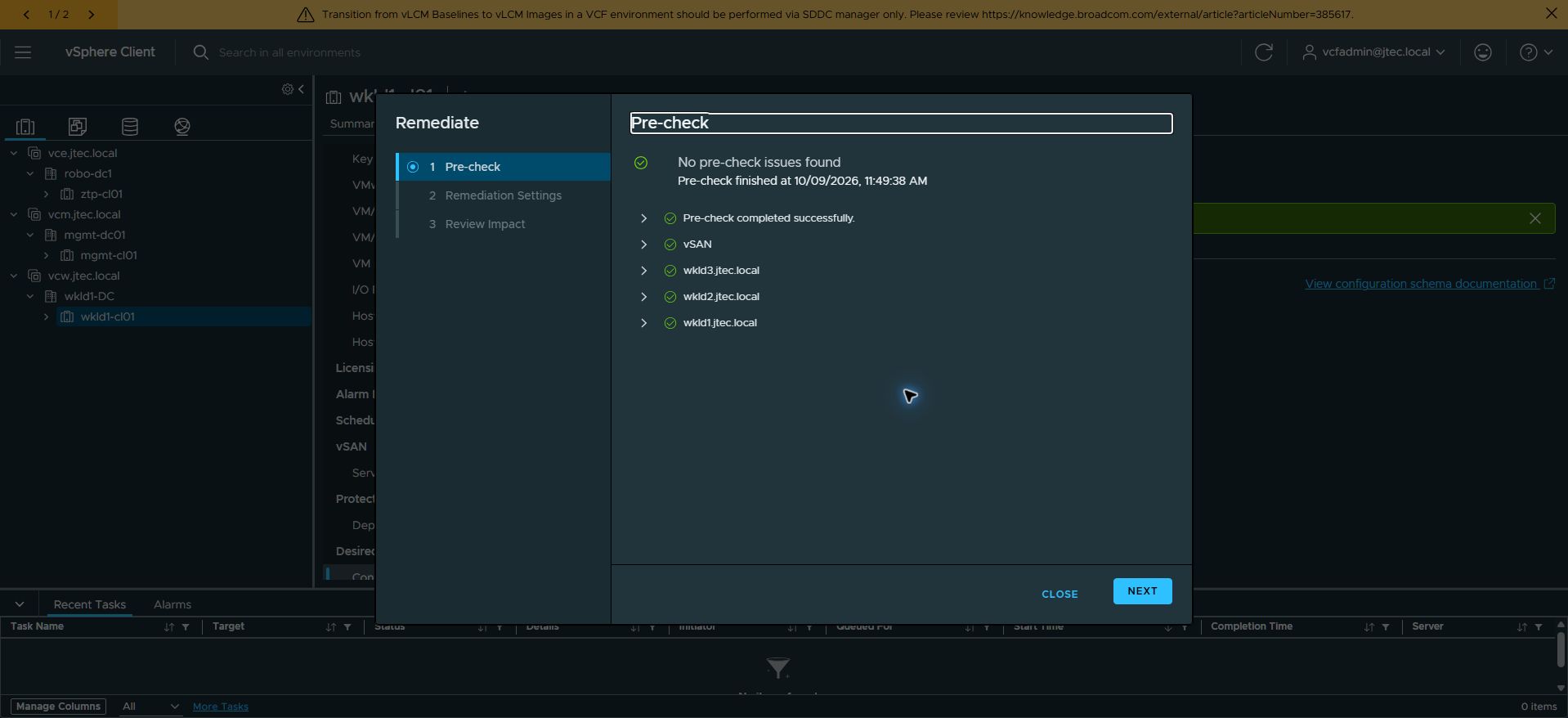Screen dimensions: 1568x718
Task: Expand 'Pre-check completed successfully' row
Action: click(x=644, y=218)
